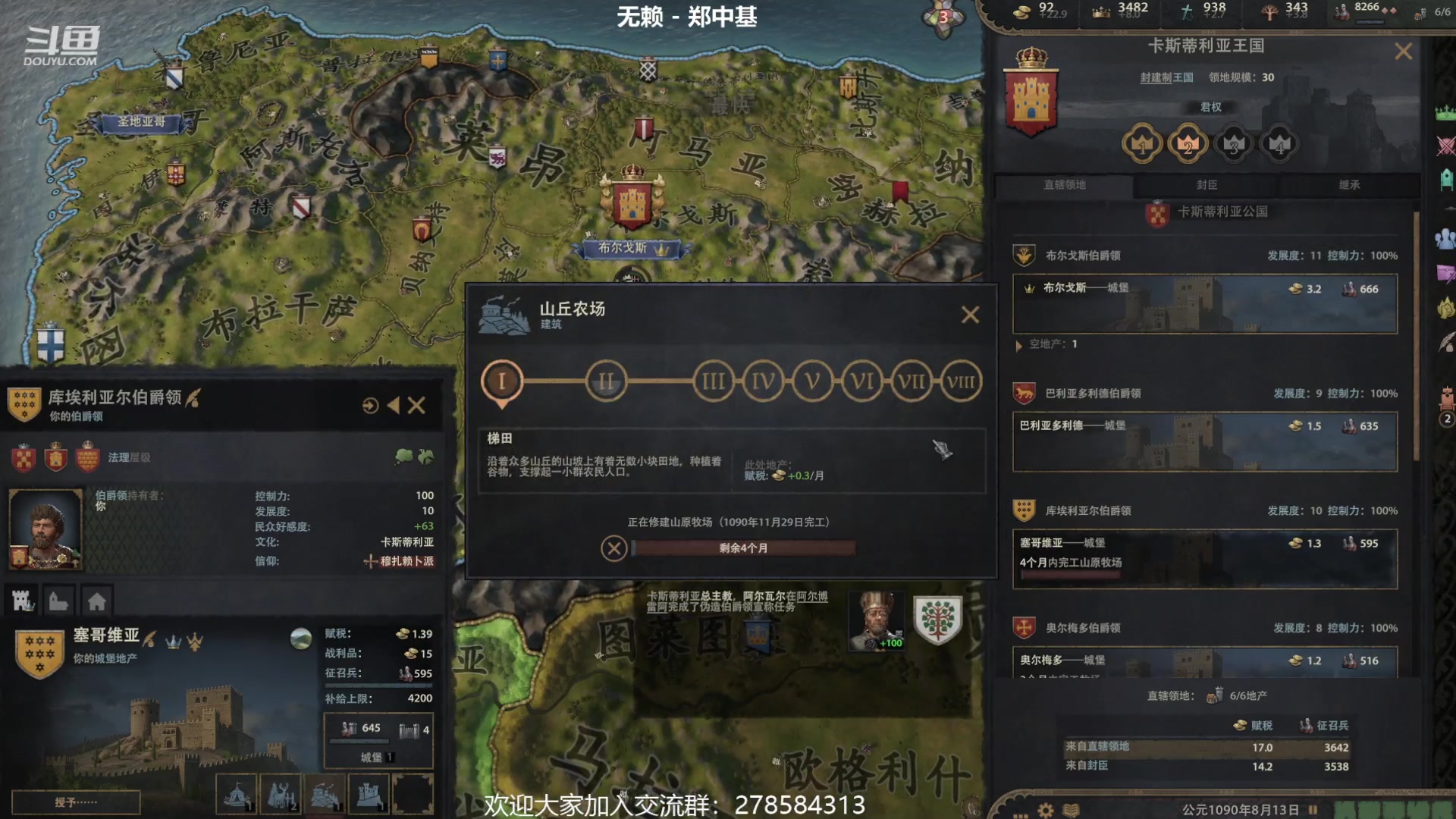Switch to the 继承 tab
This screenshot has width=1456, height=819.
pos(1349,185)
